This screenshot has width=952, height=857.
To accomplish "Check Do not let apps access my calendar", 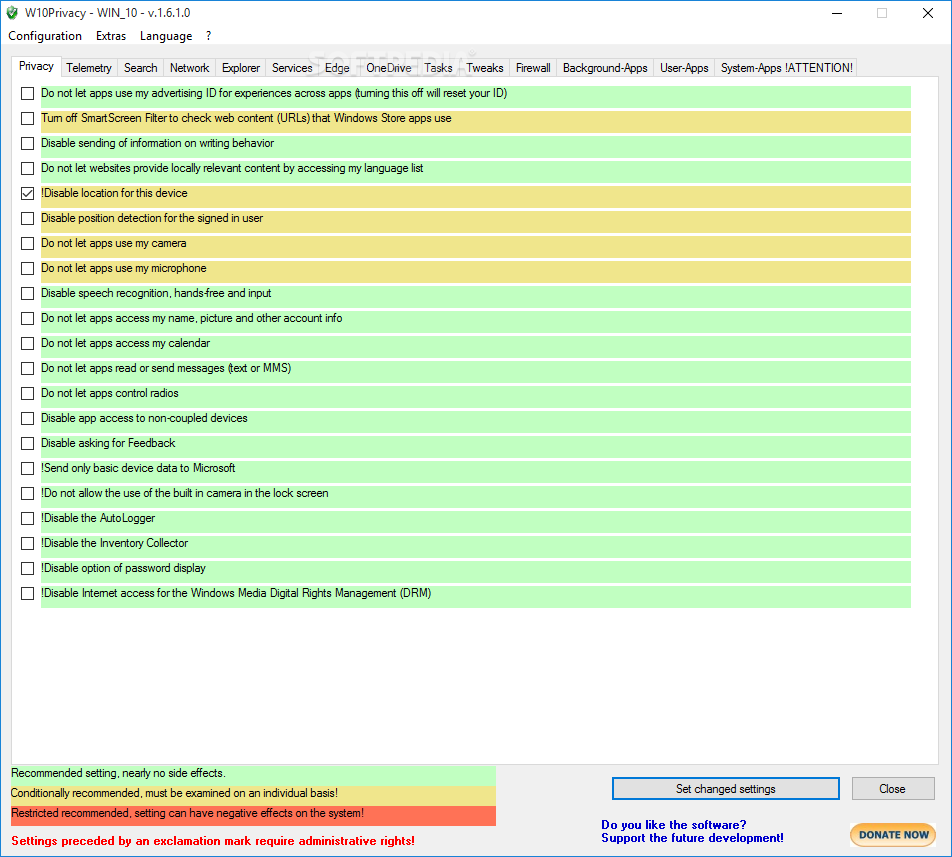I will coord(27,344).
